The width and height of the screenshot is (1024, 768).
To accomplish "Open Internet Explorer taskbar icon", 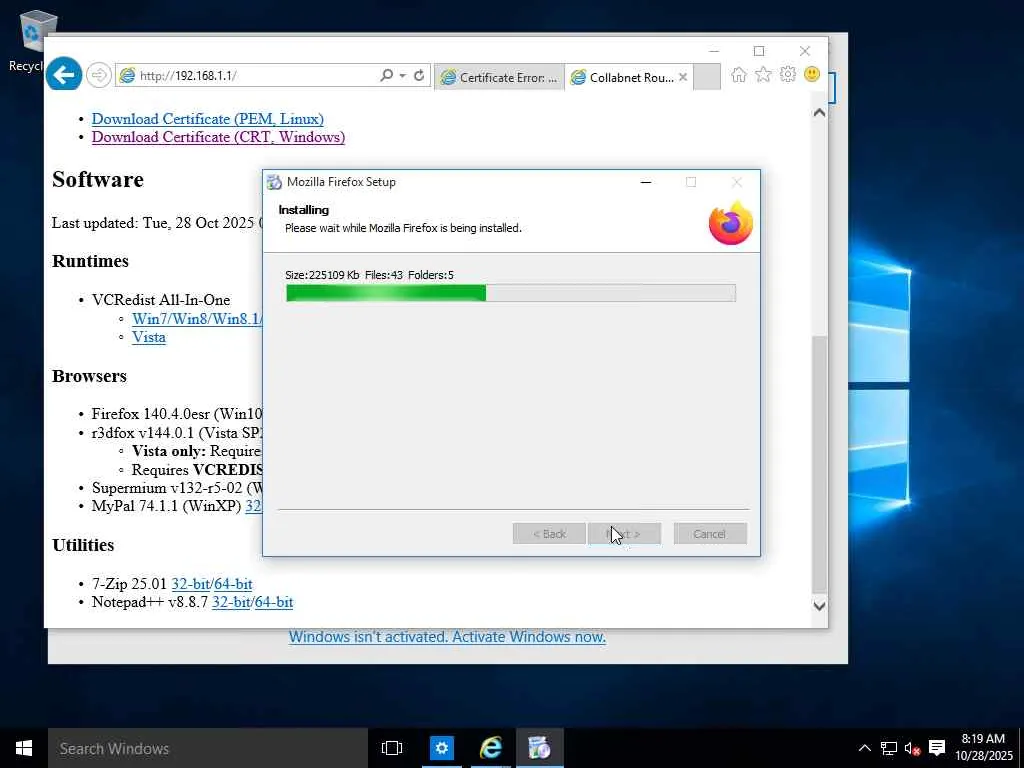I will click(490, 748).
